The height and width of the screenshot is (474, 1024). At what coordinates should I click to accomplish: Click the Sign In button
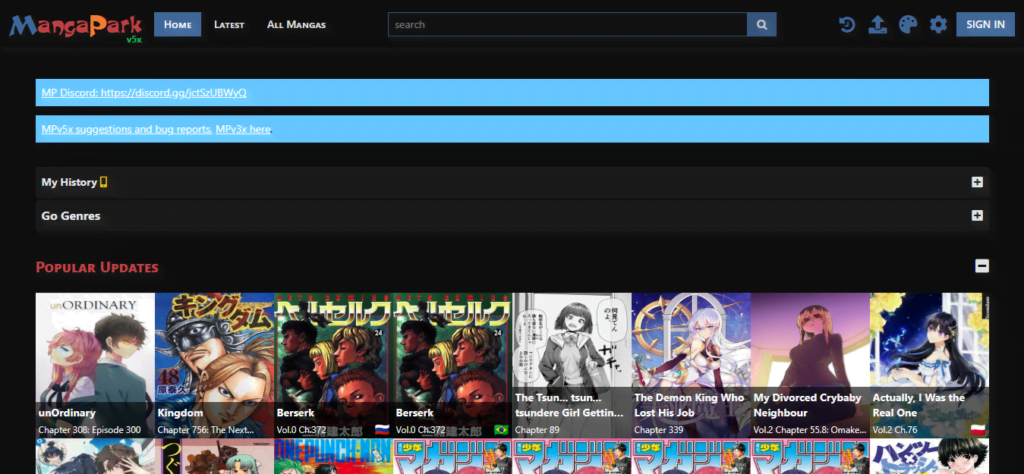(x=985, y=25)
